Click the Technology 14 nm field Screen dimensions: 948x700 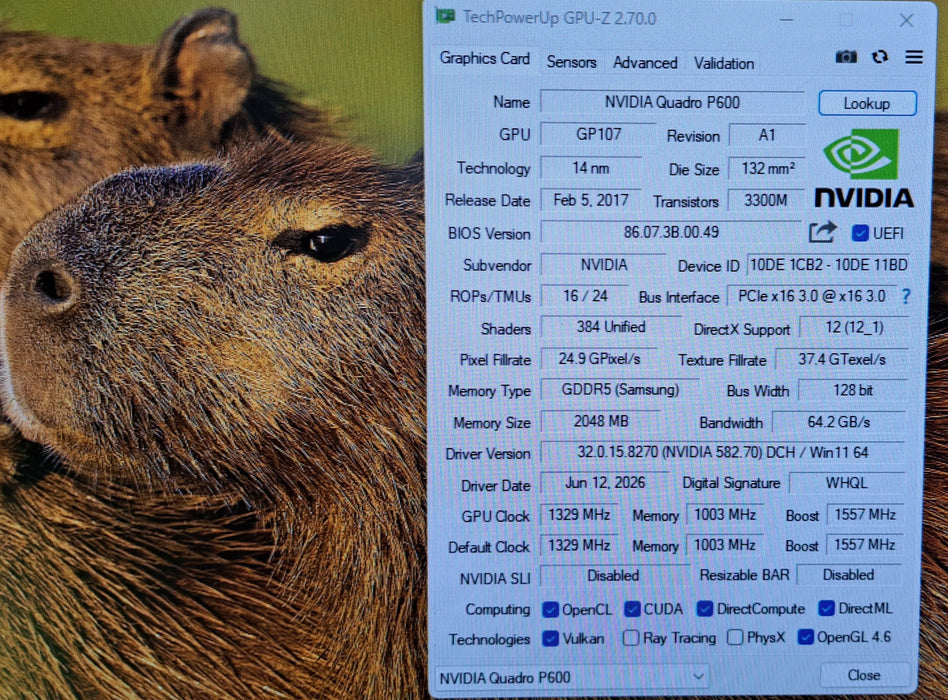point(591,167)
